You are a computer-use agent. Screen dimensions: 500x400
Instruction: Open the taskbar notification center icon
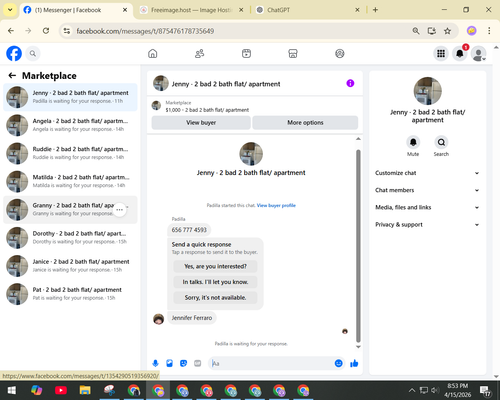point(485,390)
